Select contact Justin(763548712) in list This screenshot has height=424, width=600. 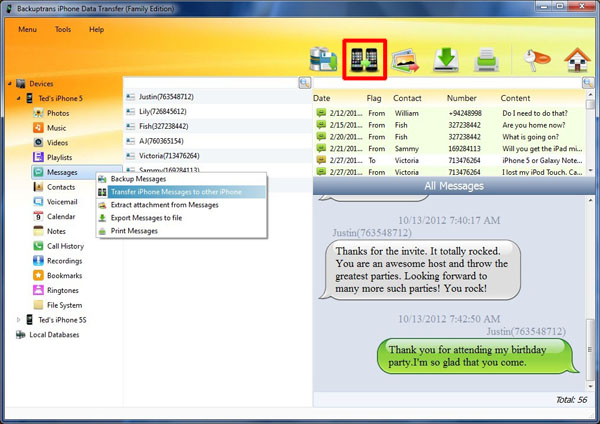click(x=218, y=97)
